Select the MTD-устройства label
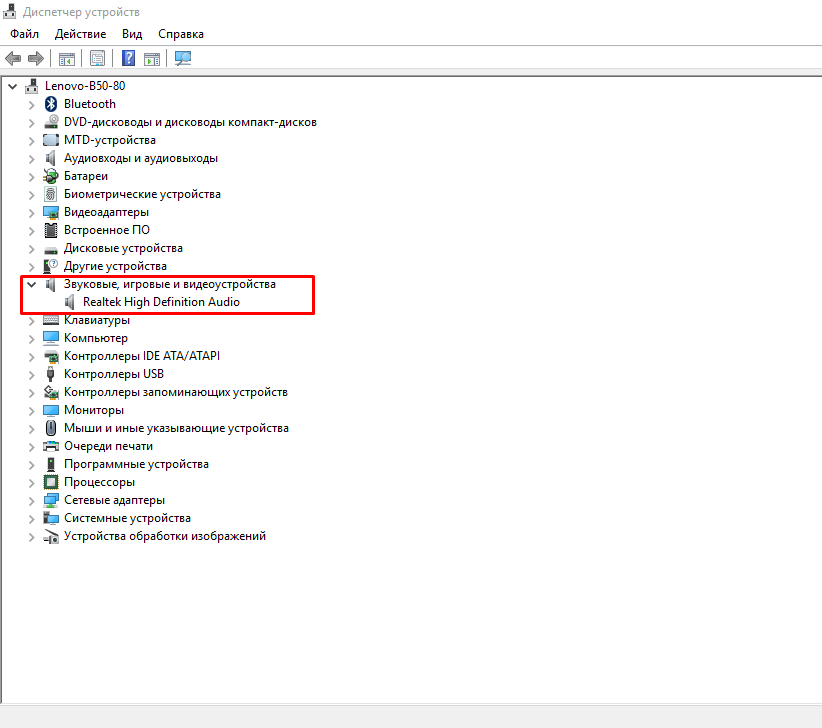The height and width of the screenshot is (728, 822). point(110,140)
